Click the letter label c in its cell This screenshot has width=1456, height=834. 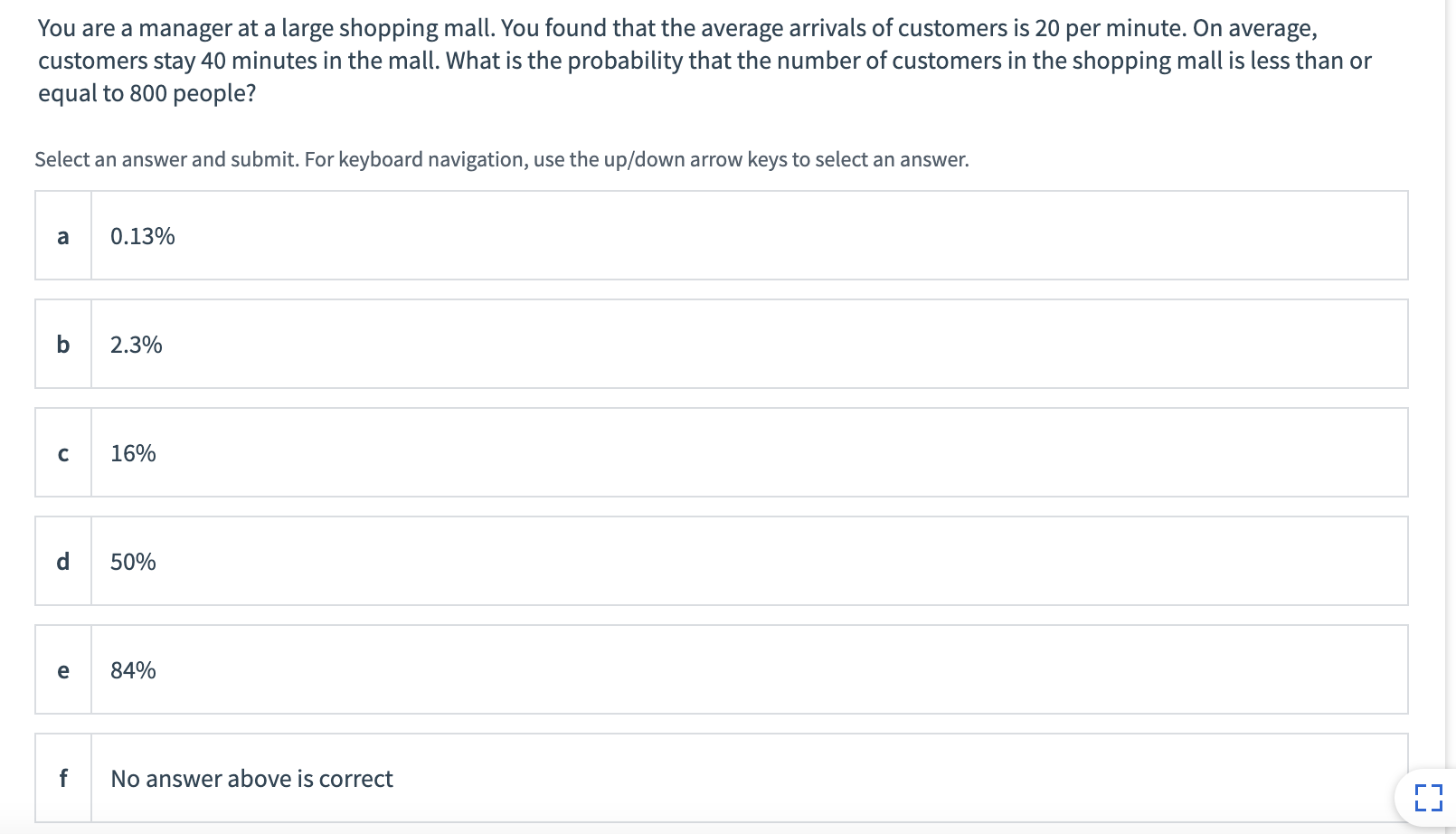62,452
